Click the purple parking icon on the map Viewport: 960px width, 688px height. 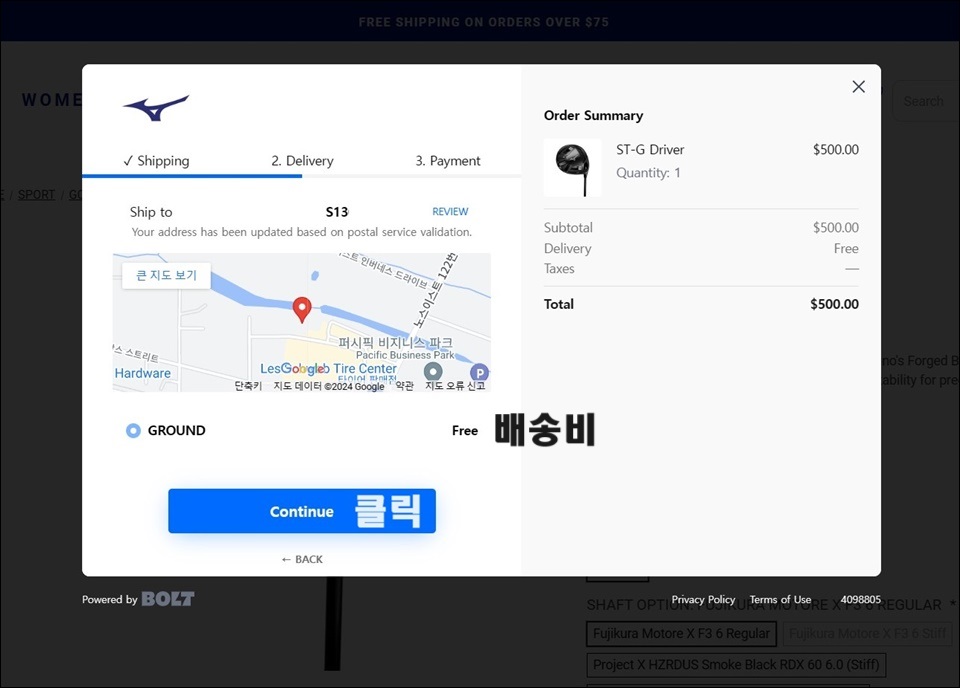point(479,372)
